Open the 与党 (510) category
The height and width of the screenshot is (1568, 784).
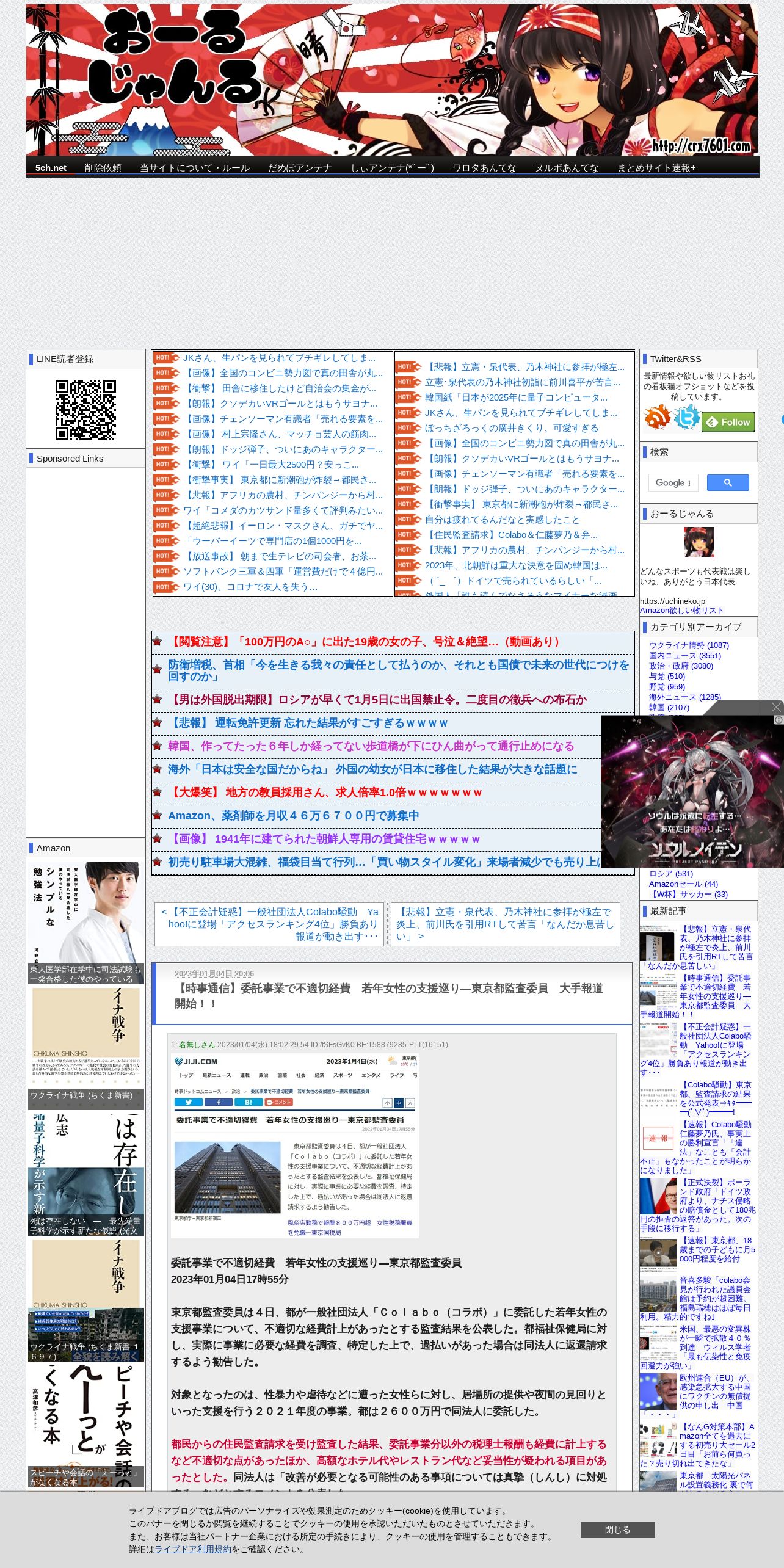point(667,676)
